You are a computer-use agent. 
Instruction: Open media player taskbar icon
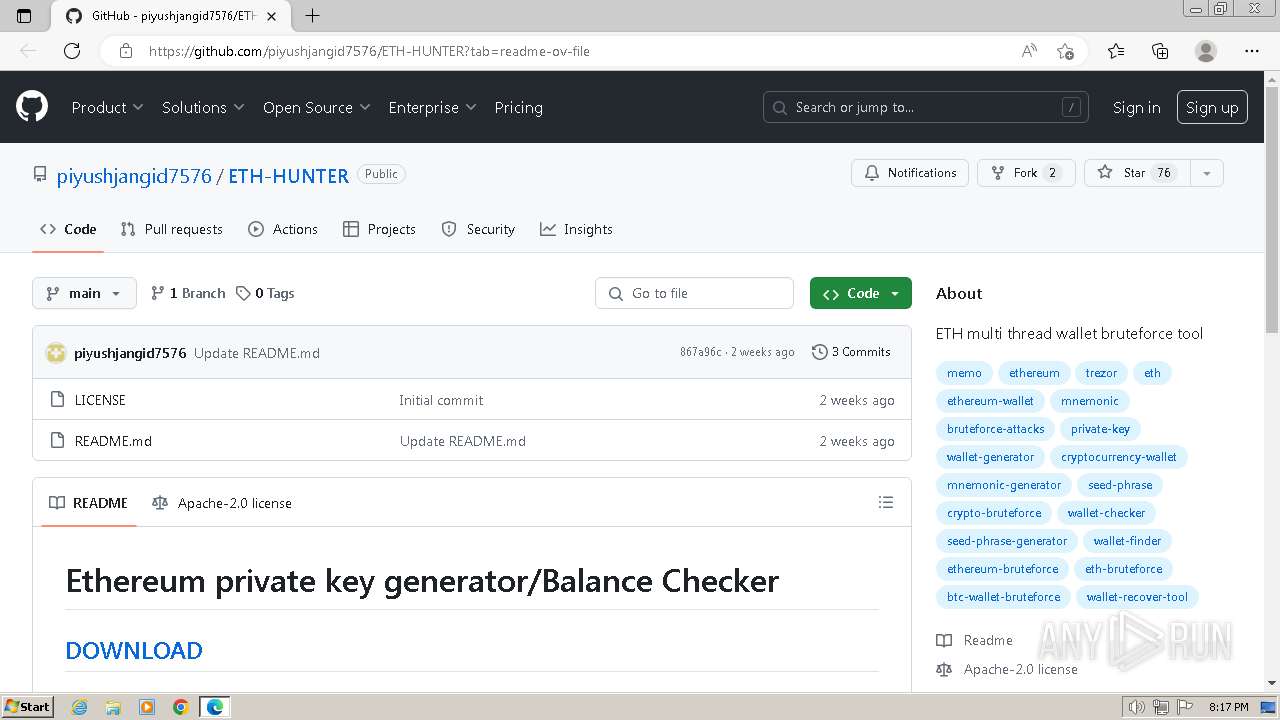tap(147, 707)
